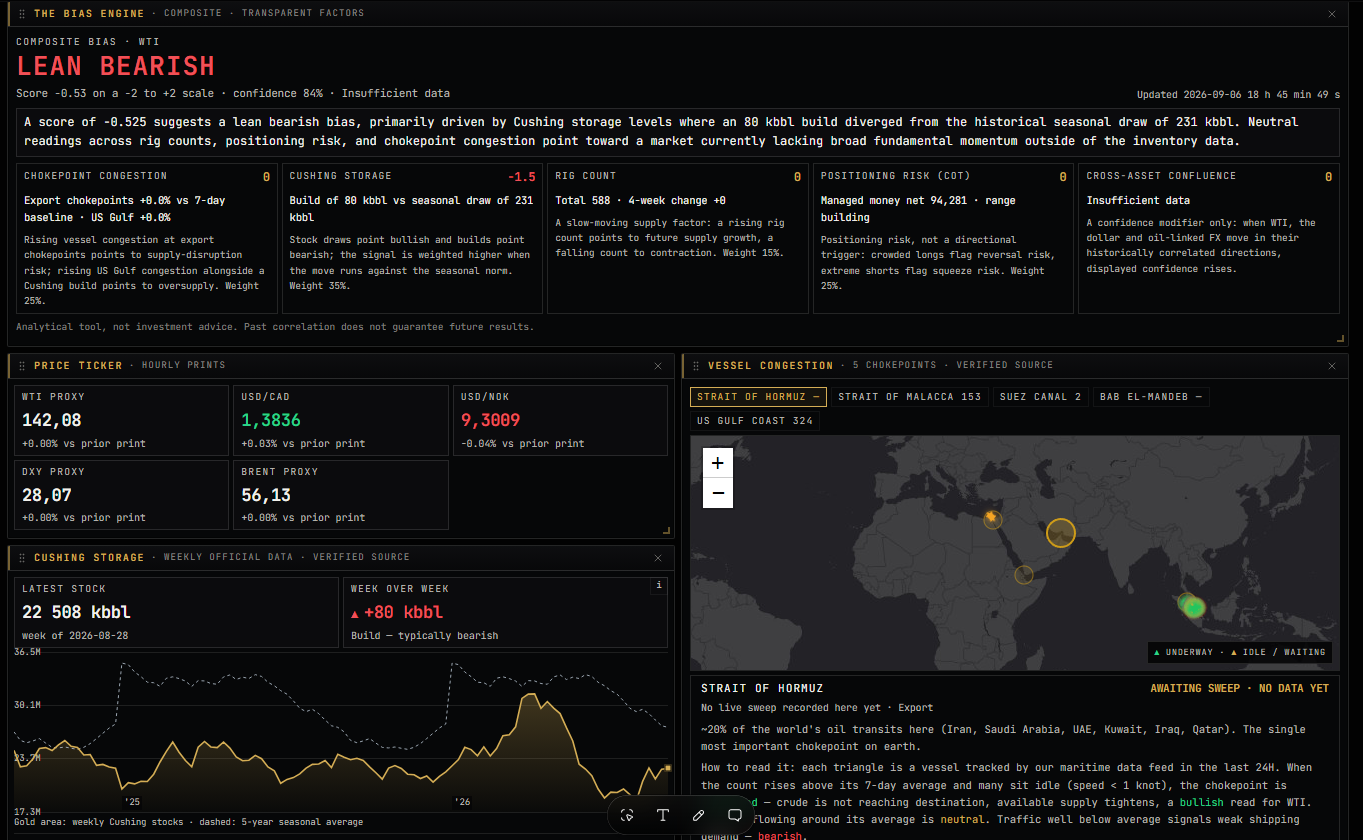
Task: Click the +80 kbbl week-over-week value
Action: (404, 612)
